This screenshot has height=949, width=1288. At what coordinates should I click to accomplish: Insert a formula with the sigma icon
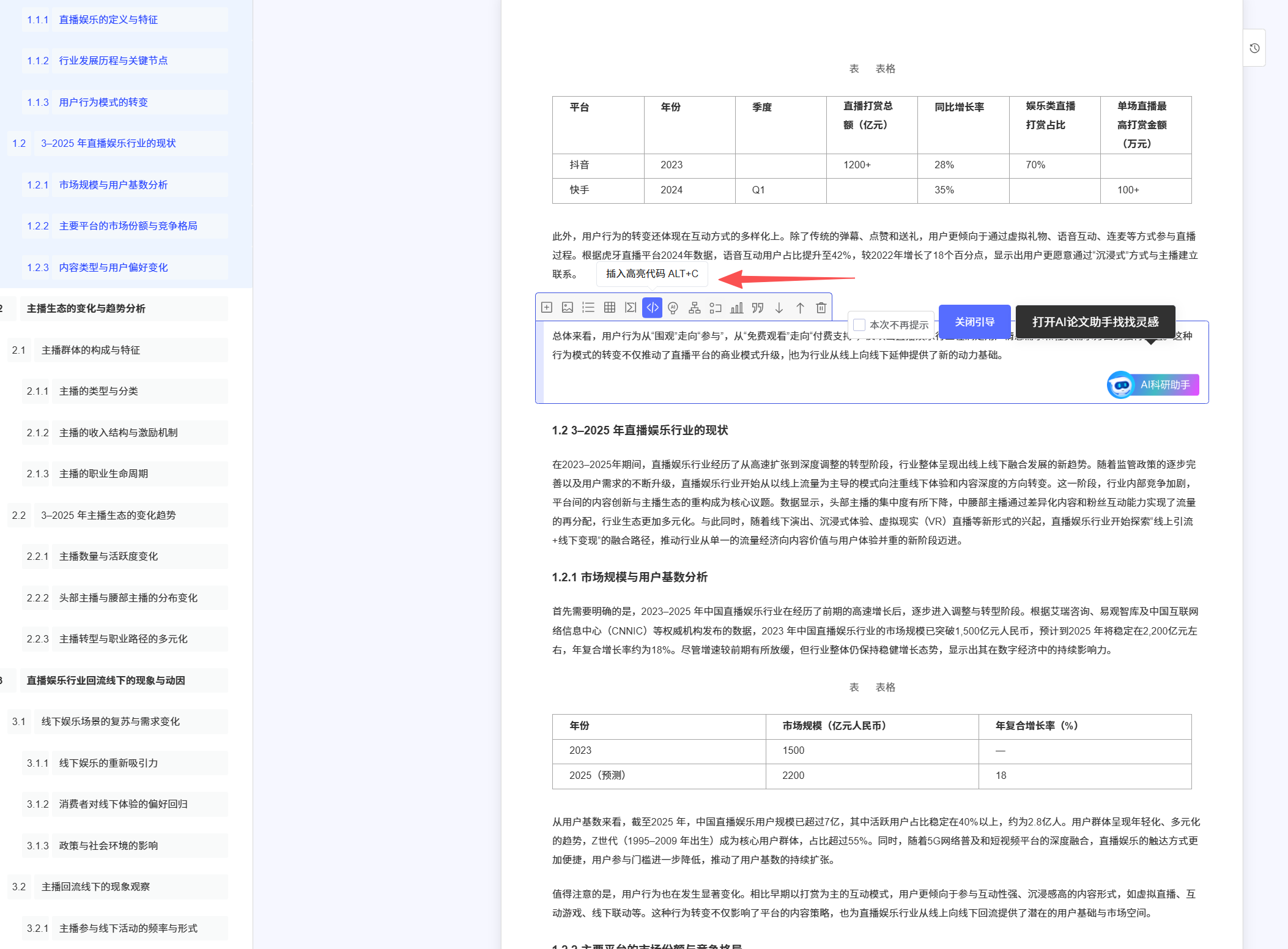coord(631,308)
